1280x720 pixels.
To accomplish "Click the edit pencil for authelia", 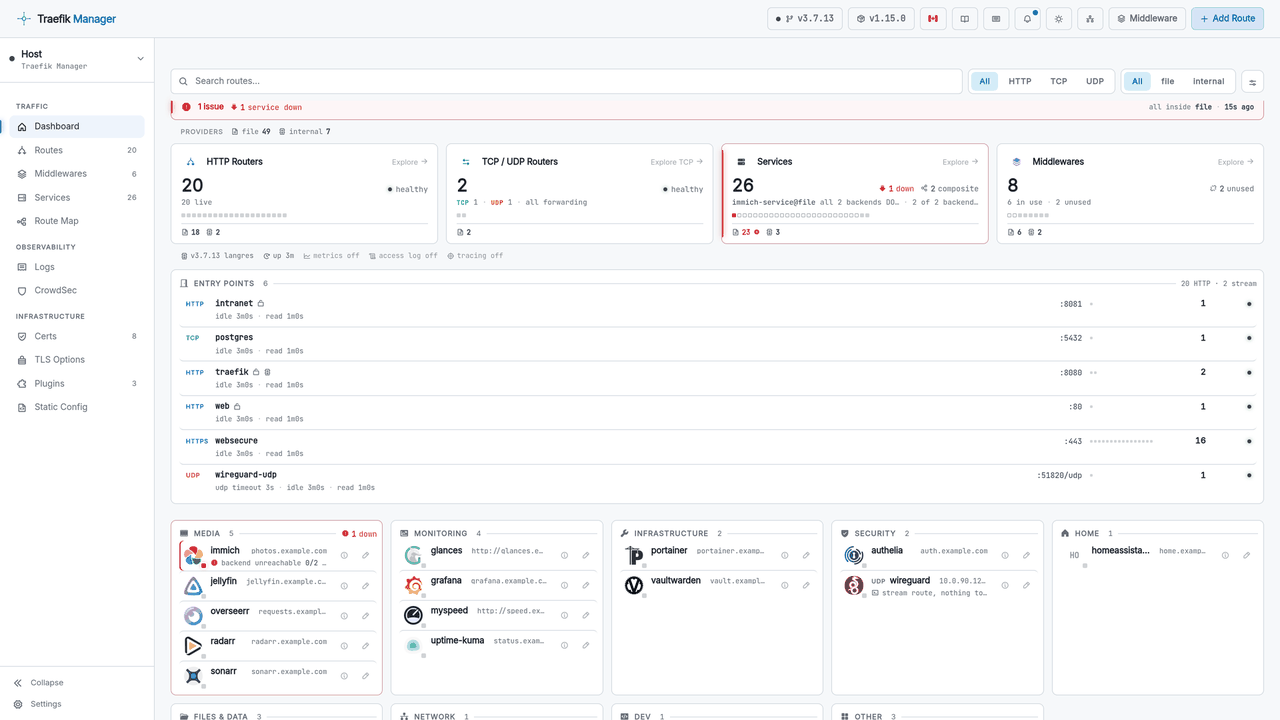I will click(x=1026, y=555).
